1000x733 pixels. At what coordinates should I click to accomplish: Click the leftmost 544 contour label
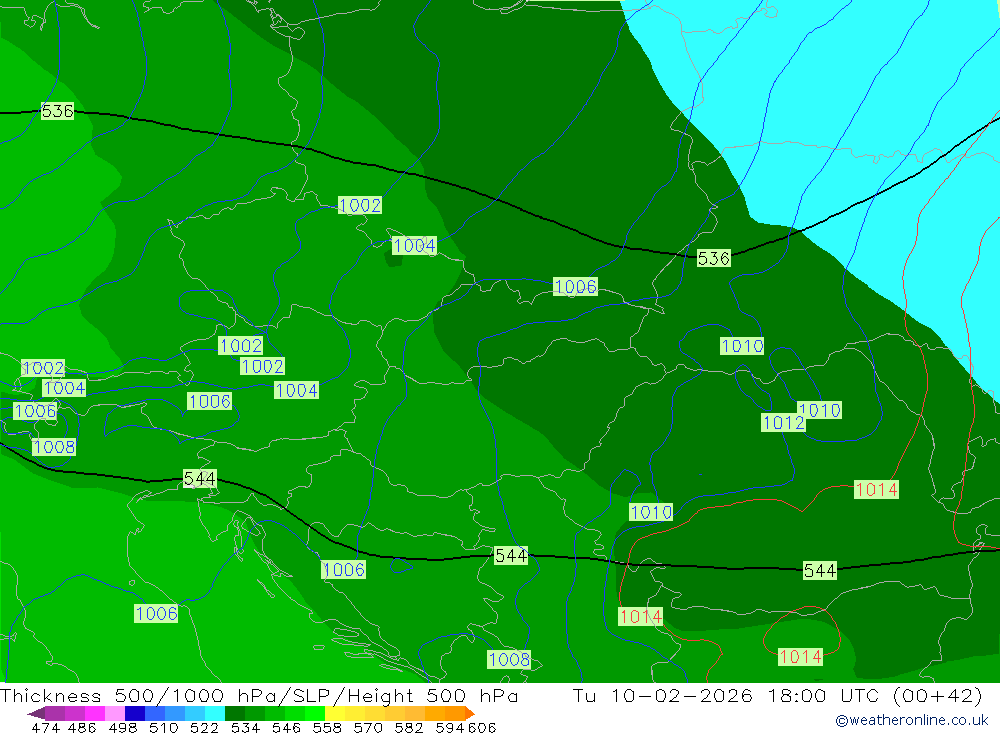click(200, 478)
